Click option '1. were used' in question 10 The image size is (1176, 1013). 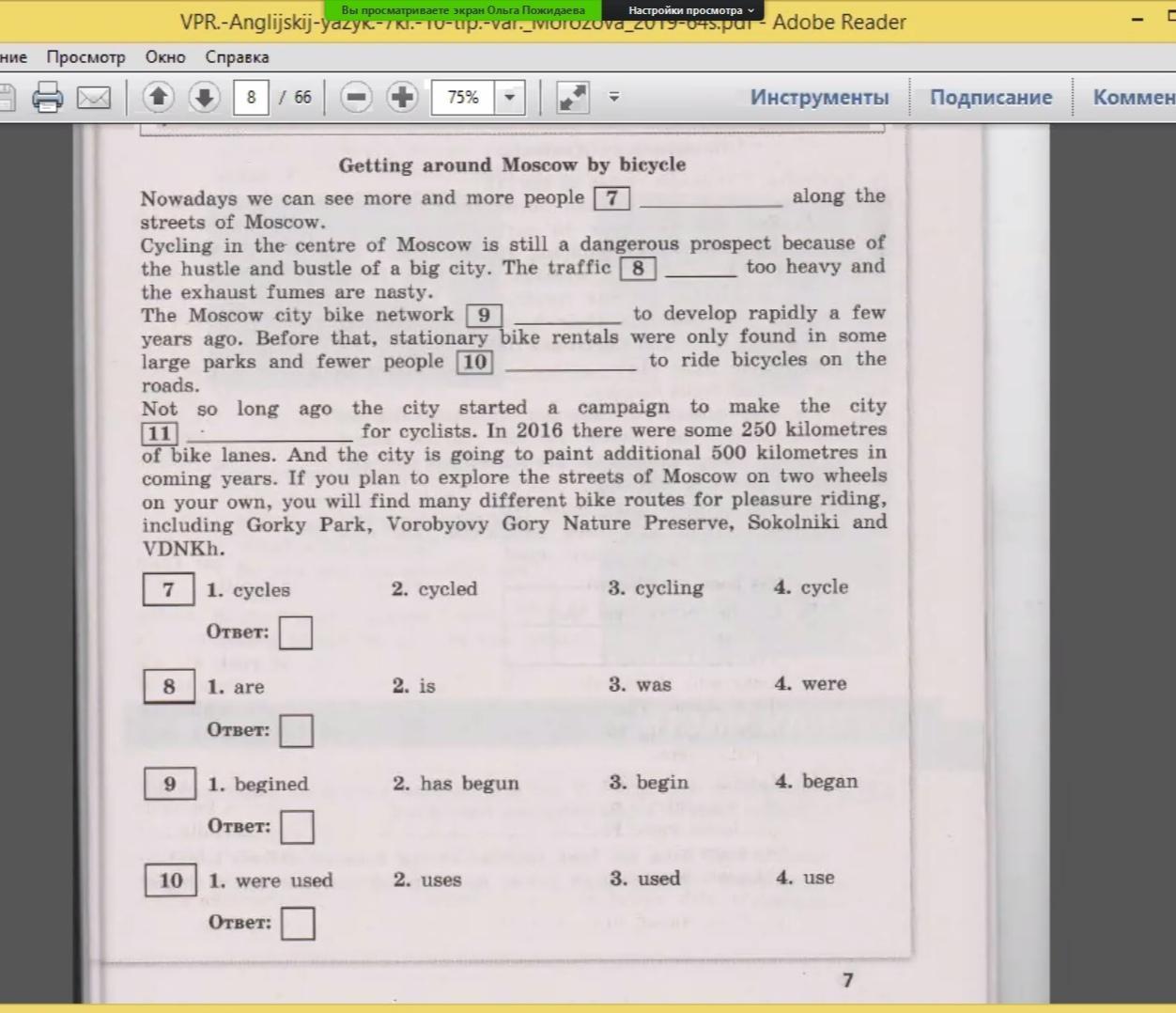[271, 881]
